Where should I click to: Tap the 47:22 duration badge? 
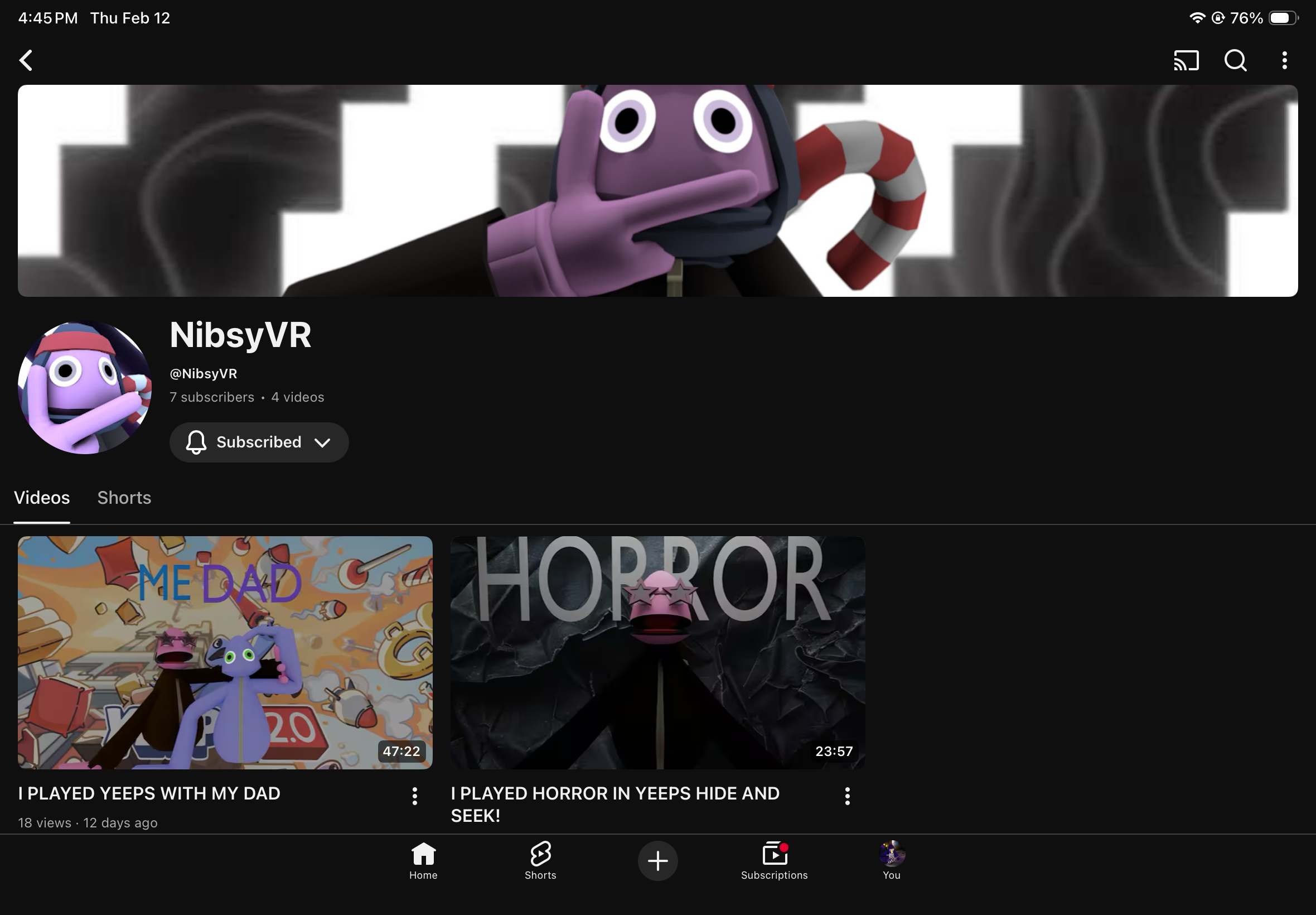[x=401, y=751]
